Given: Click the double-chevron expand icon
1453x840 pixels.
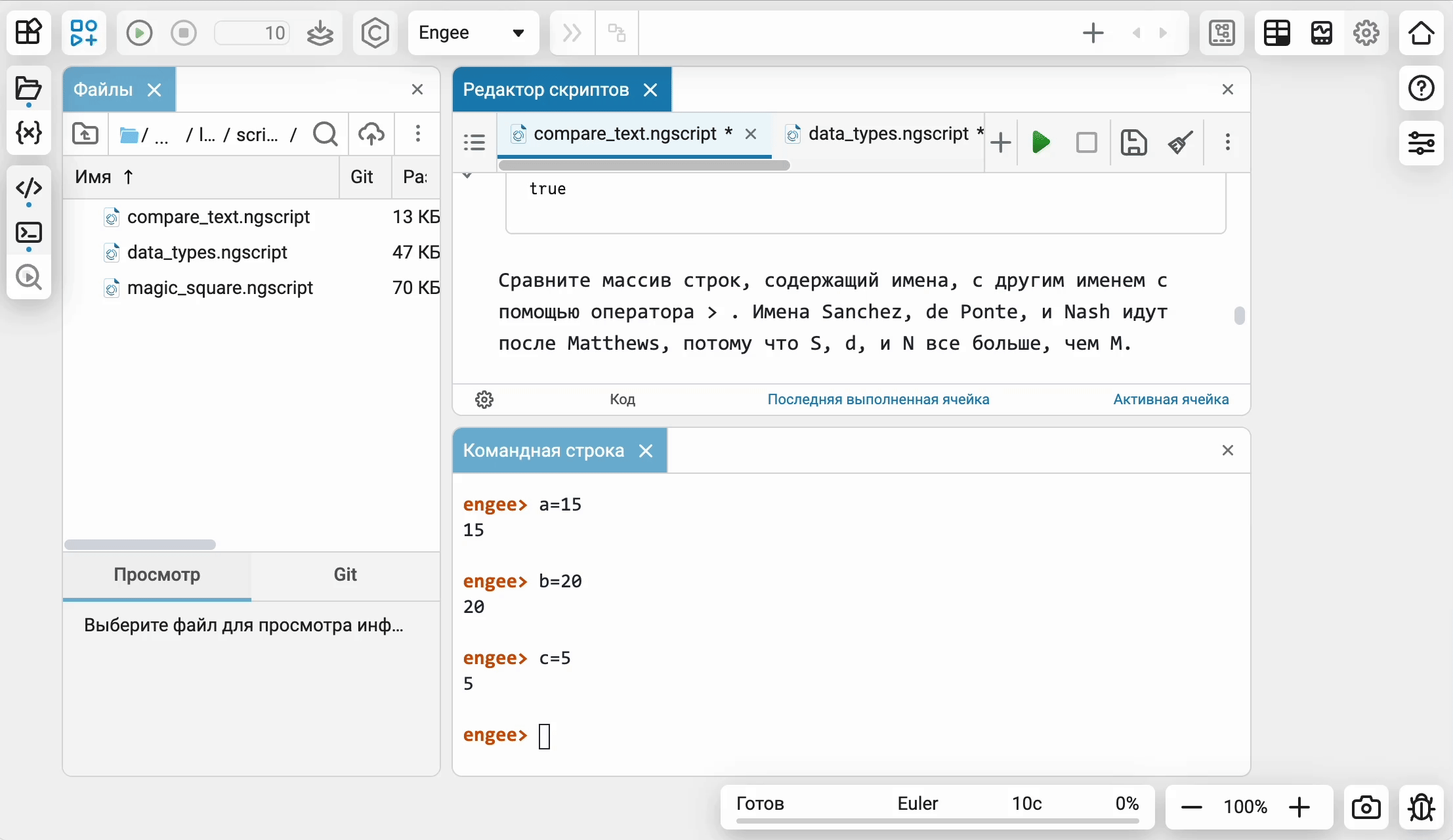Looking at the screenshot, I should 572,33.
